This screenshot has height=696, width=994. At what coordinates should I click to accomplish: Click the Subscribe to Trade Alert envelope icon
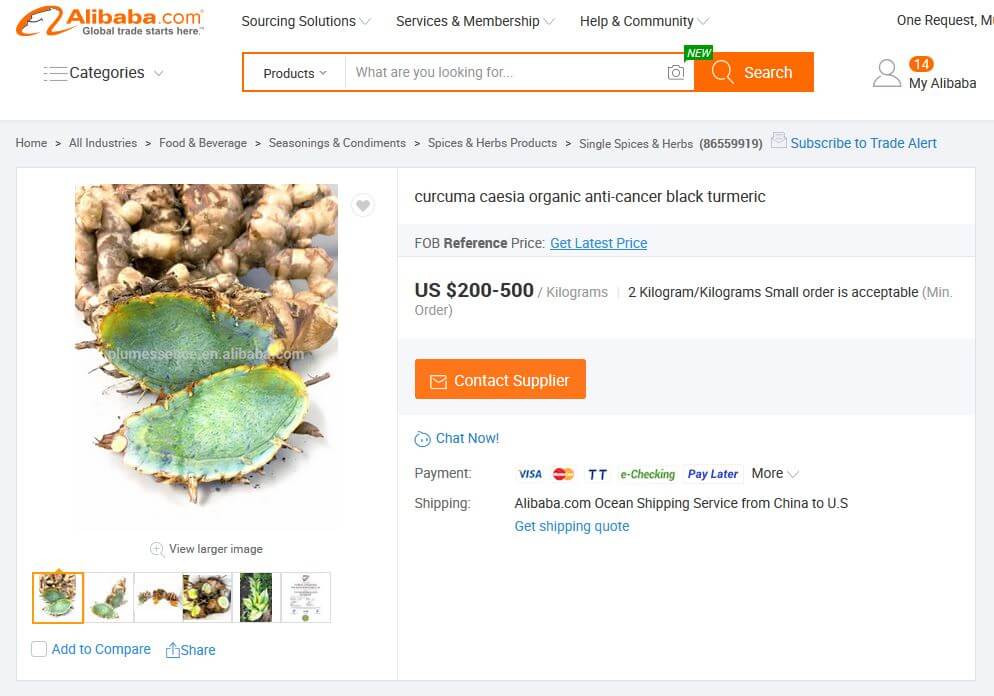[x=779, y=141]
